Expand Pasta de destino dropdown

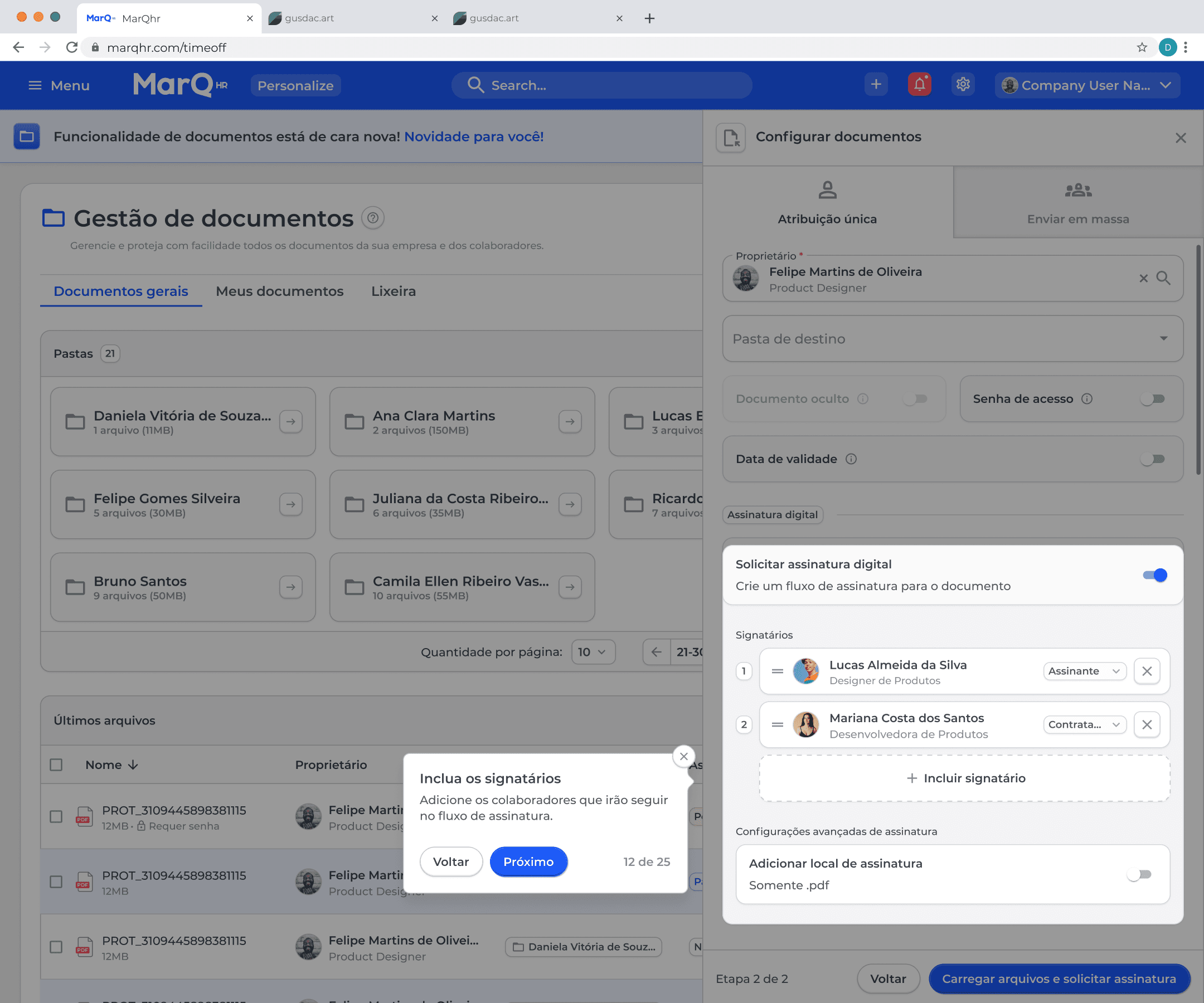pos(952,339)
